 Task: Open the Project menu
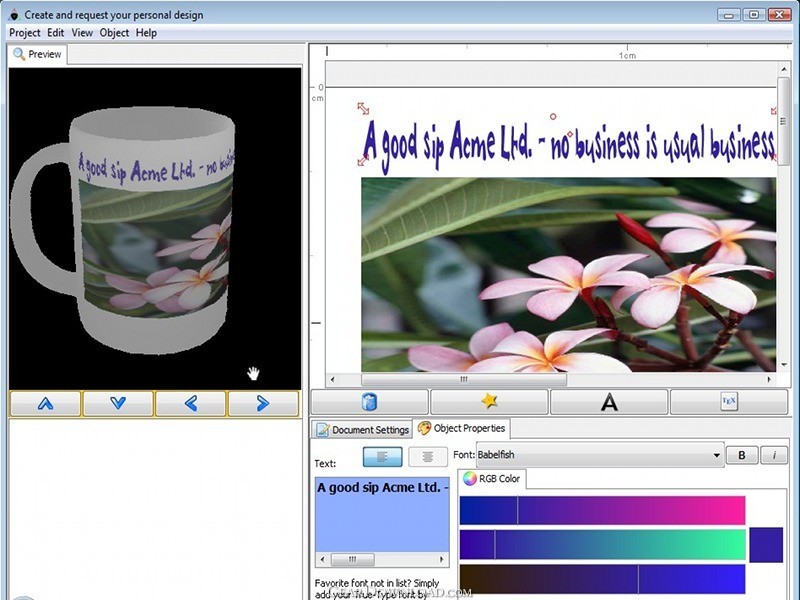point(24,33)
